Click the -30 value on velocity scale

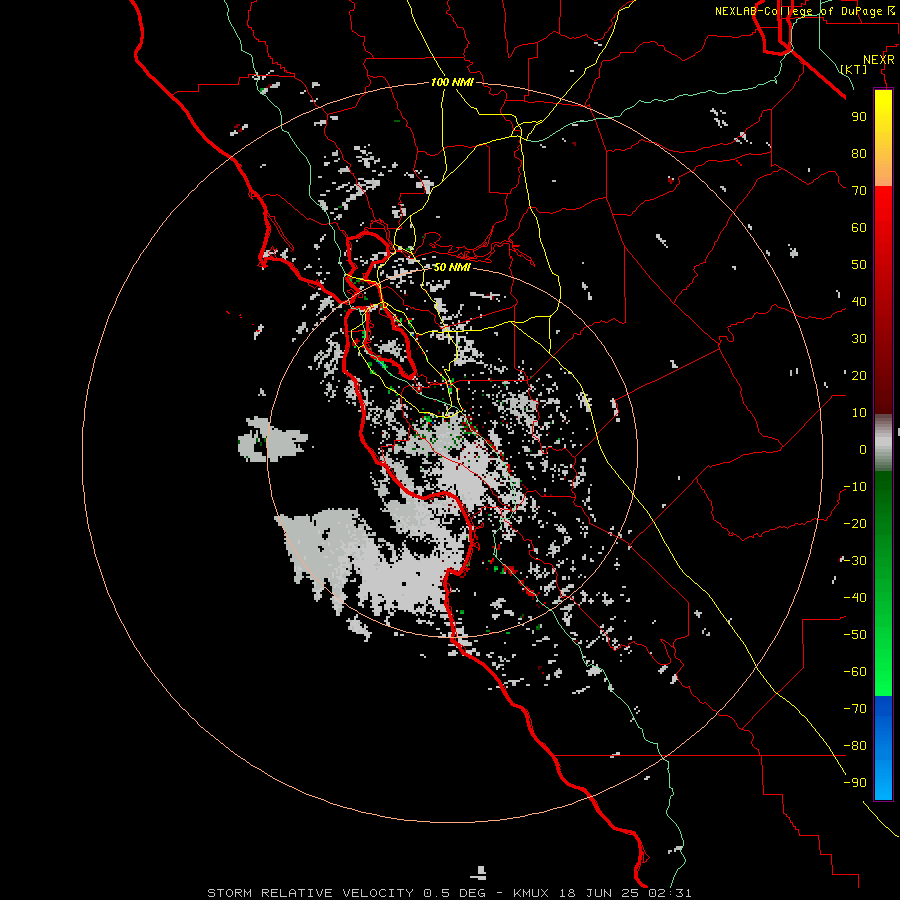click(855, 561)
